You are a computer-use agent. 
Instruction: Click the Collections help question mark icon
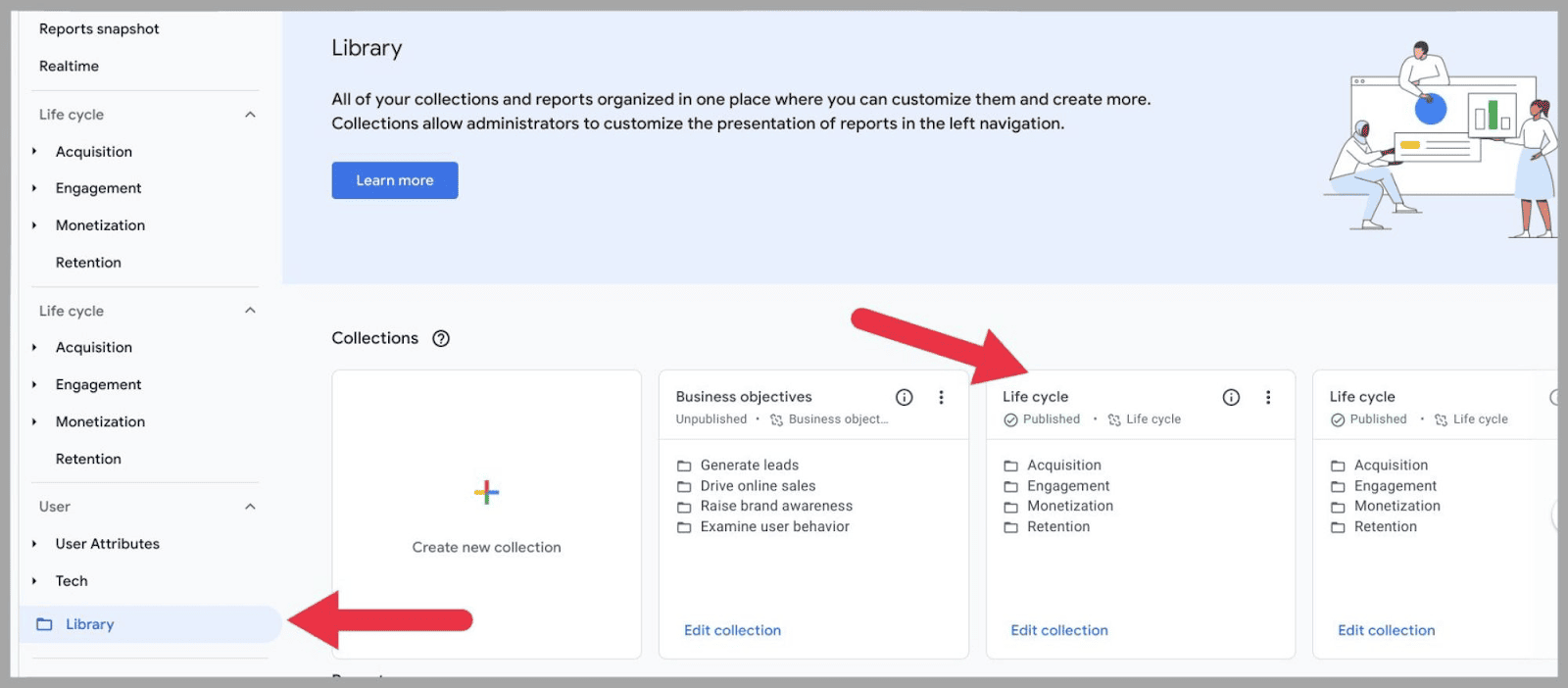tap(441, 338)
